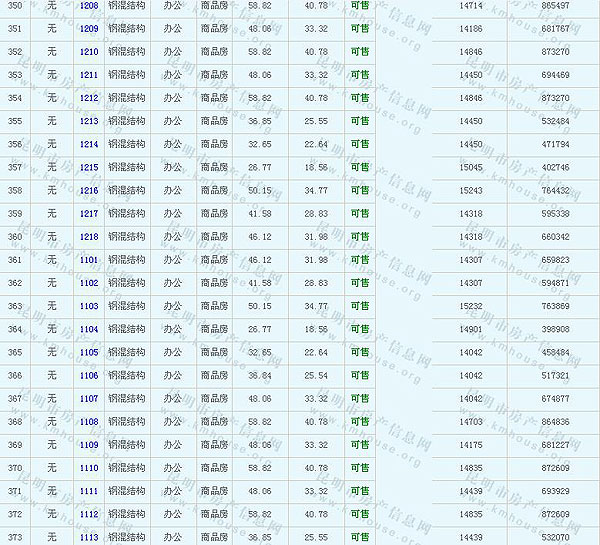Open room 1215 entry
Screen dimensions: 600x545
[89, 167]
